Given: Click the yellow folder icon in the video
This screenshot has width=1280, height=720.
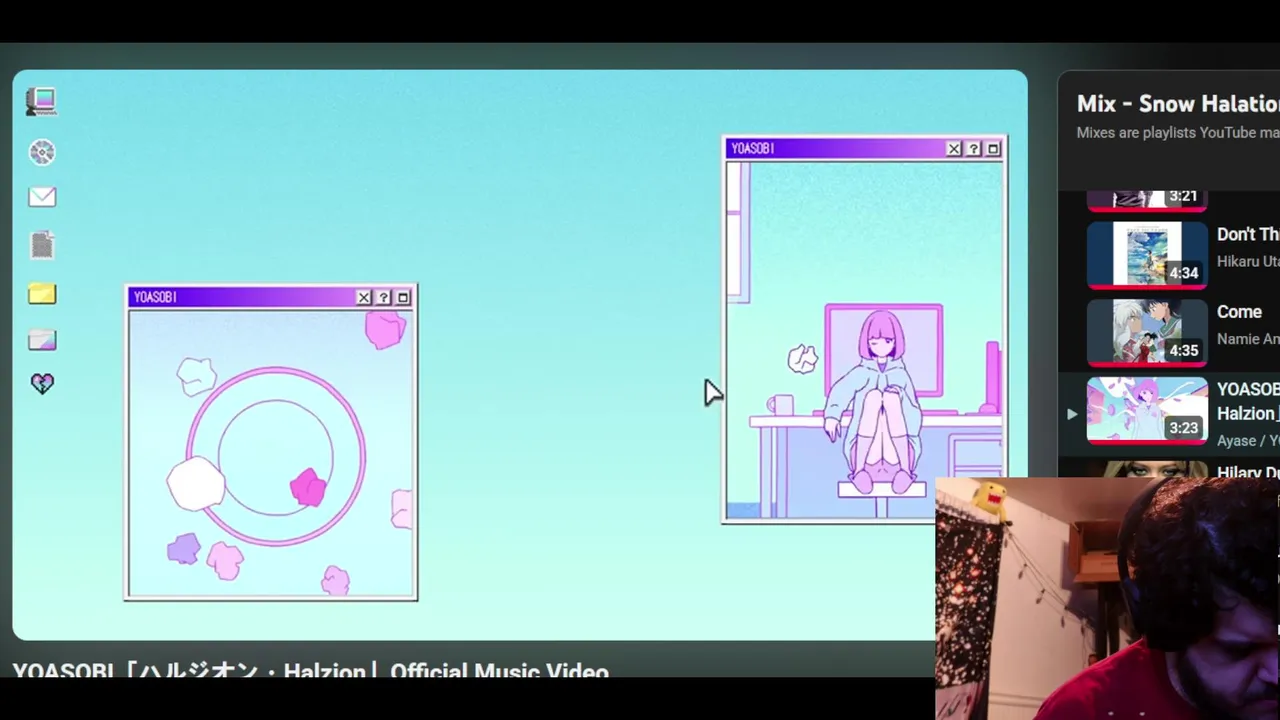Looking at the screenshot, I should click(x=42, y=294).
